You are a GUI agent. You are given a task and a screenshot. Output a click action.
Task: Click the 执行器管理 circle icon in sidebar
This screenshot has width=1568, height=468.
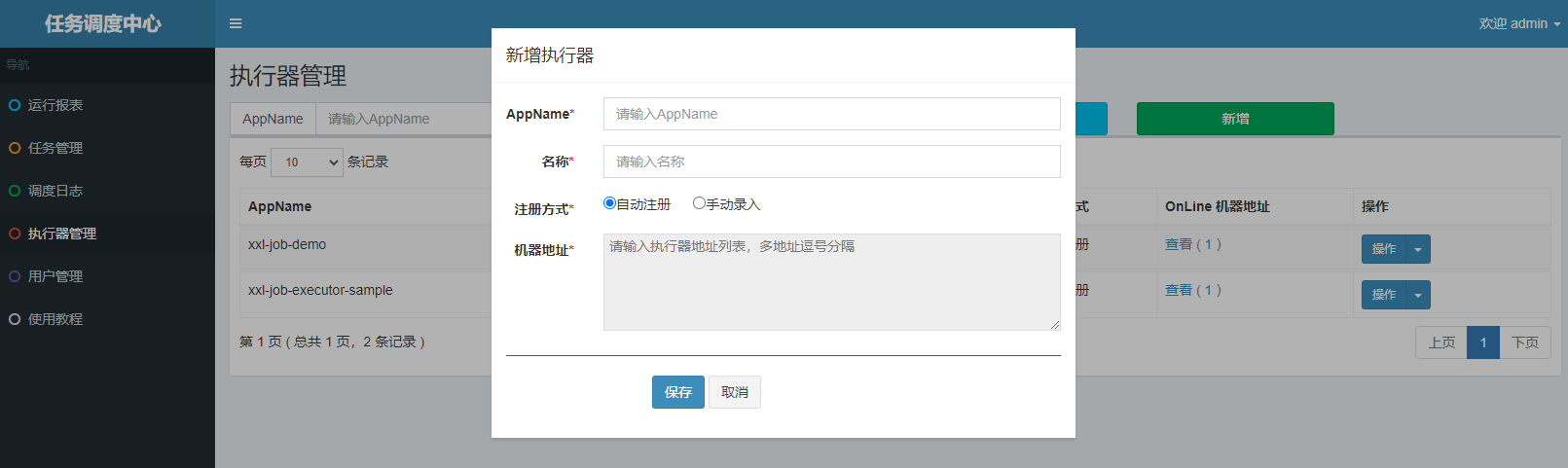click(15, 234)
